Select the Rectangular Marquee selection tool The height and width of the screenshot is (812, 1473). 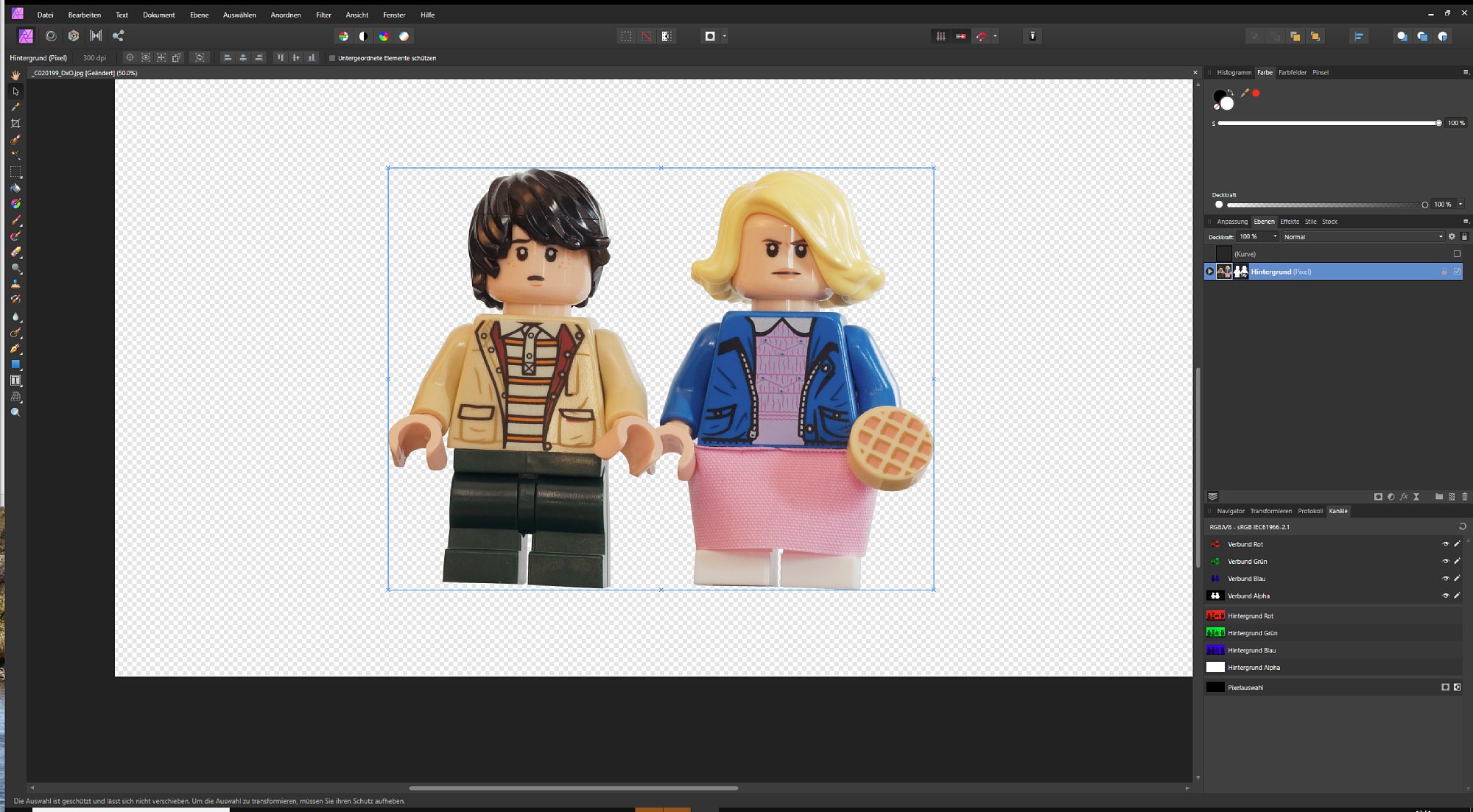[x=15, y=172]
